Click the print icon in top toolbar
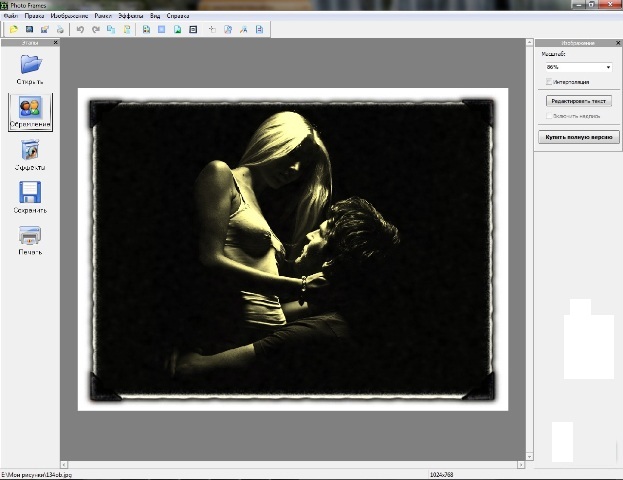The height and width of the screenshot is (480, 623). [x=60, y=30]
